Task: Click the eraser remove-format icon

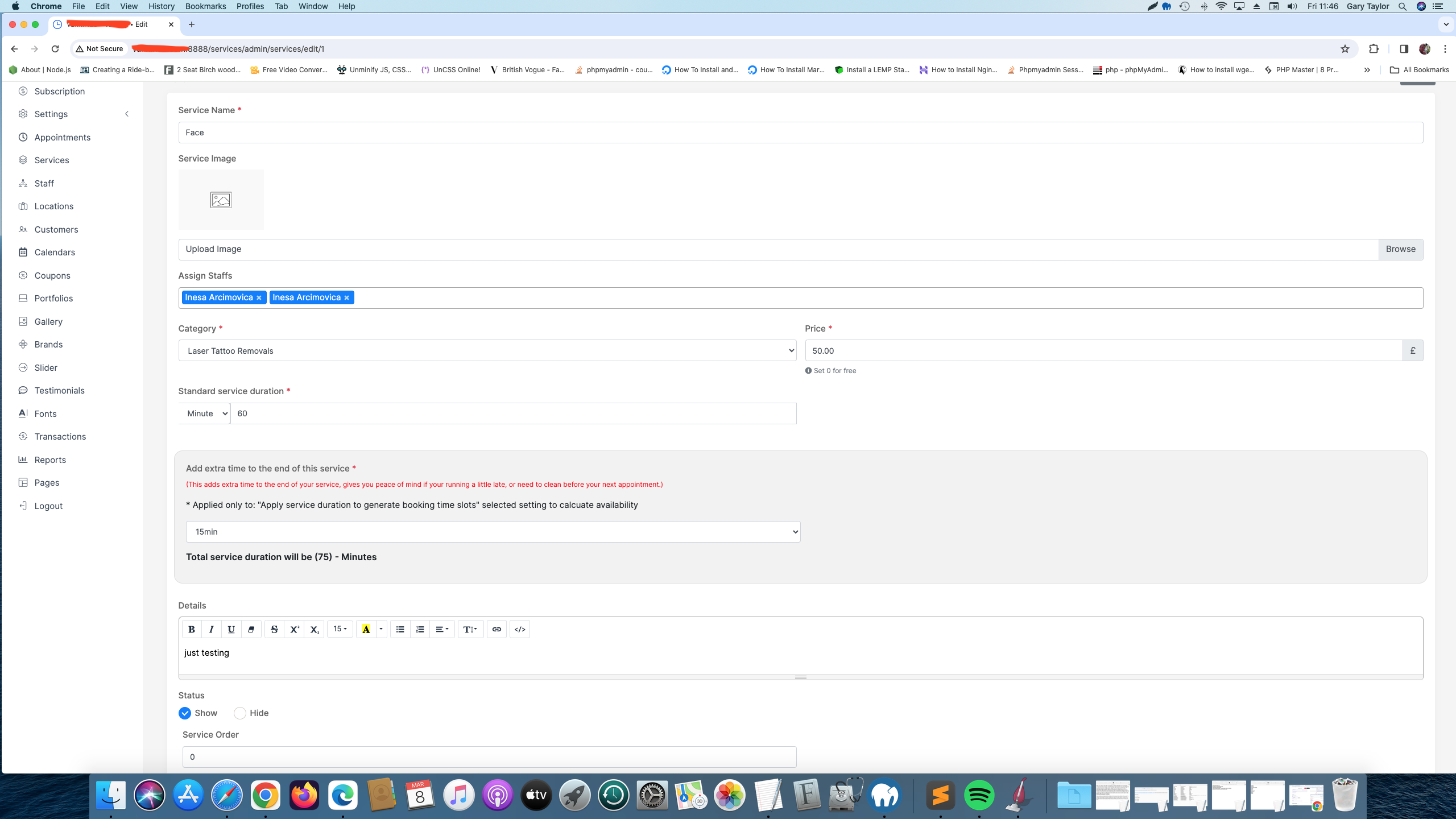Action: pyautogui.click(x=251, y=629)
